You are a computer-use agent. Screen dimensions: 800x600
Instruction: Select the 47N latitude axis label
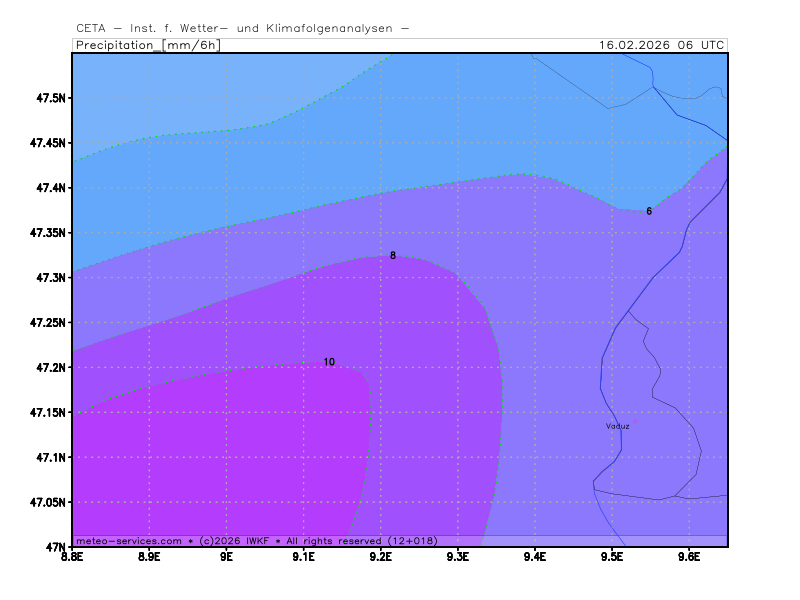[x=56, y=547]
